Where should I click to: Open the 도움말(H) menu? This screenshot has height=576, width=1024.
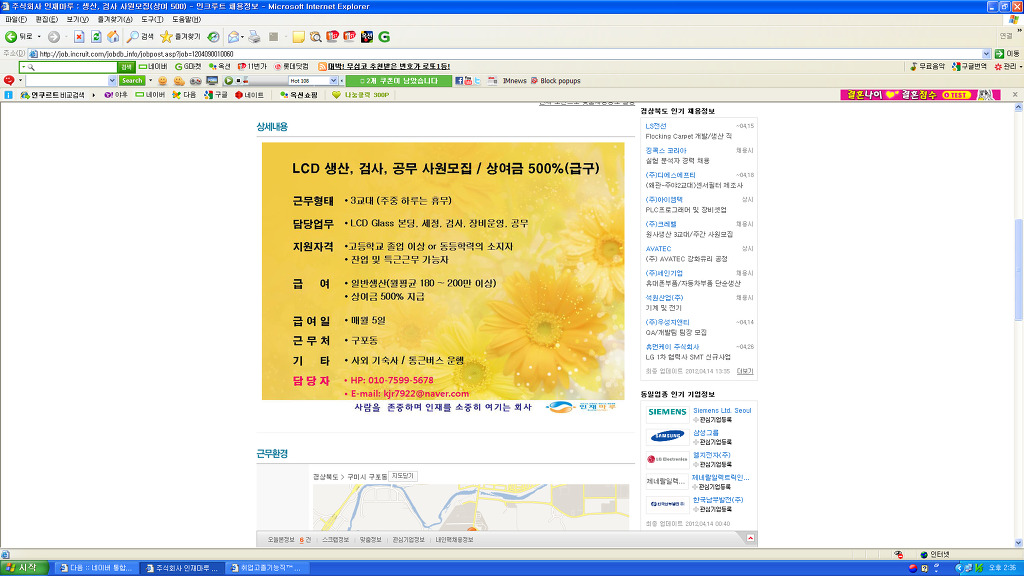tap(187, 20)
